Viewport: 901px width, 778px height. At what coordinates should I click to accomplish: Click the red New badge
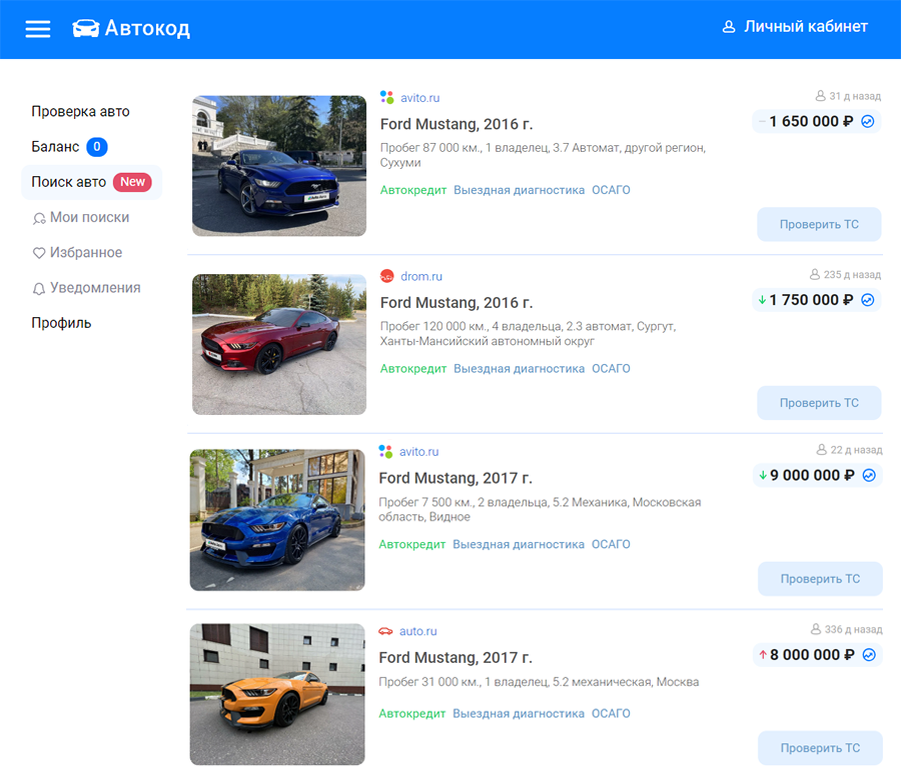point(132,182)
